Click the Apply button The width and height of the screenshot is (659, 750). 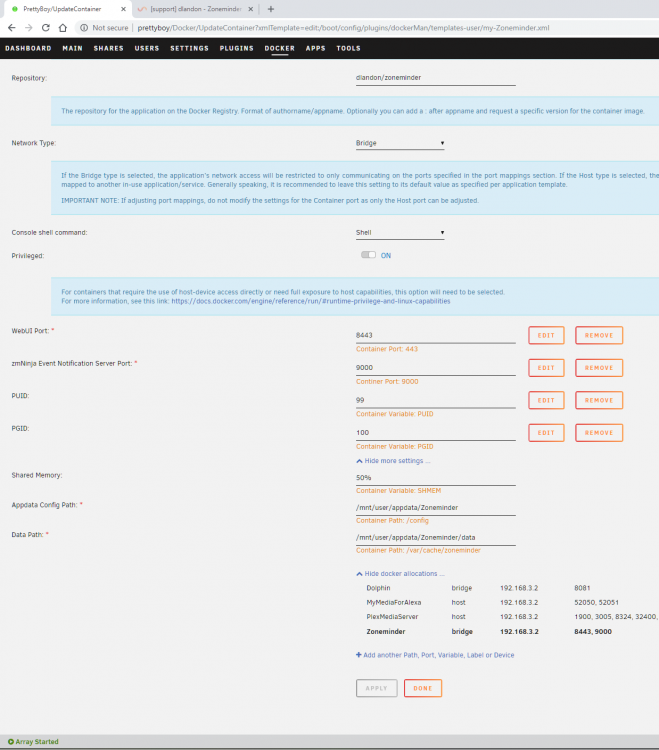pyautogui.click(x=376, y=688)
